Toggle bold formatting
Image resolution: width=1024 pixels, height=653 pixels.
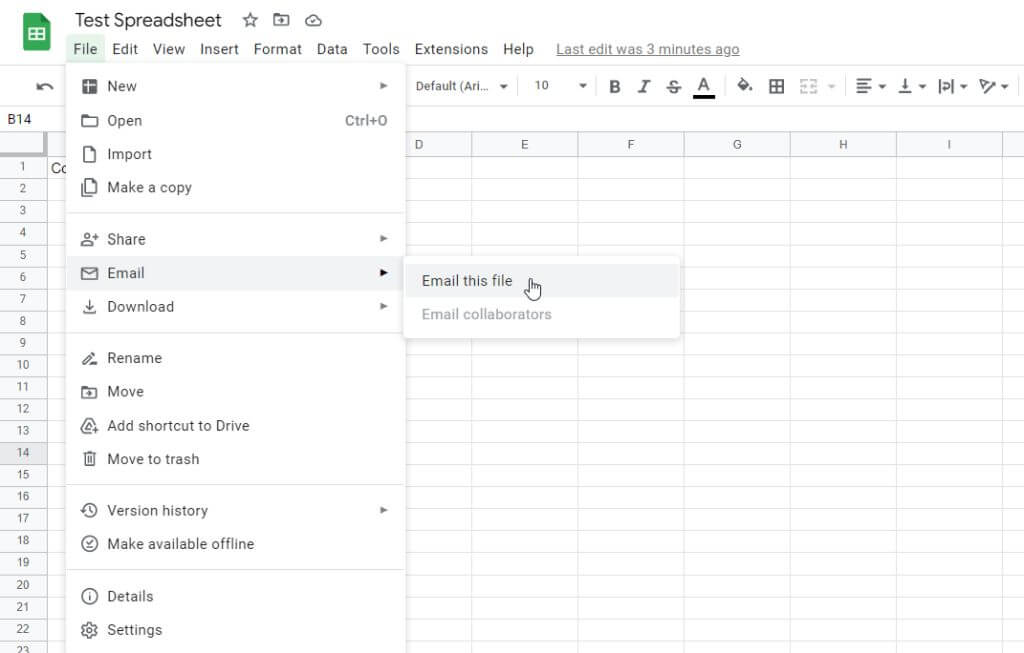coord(614,86)
